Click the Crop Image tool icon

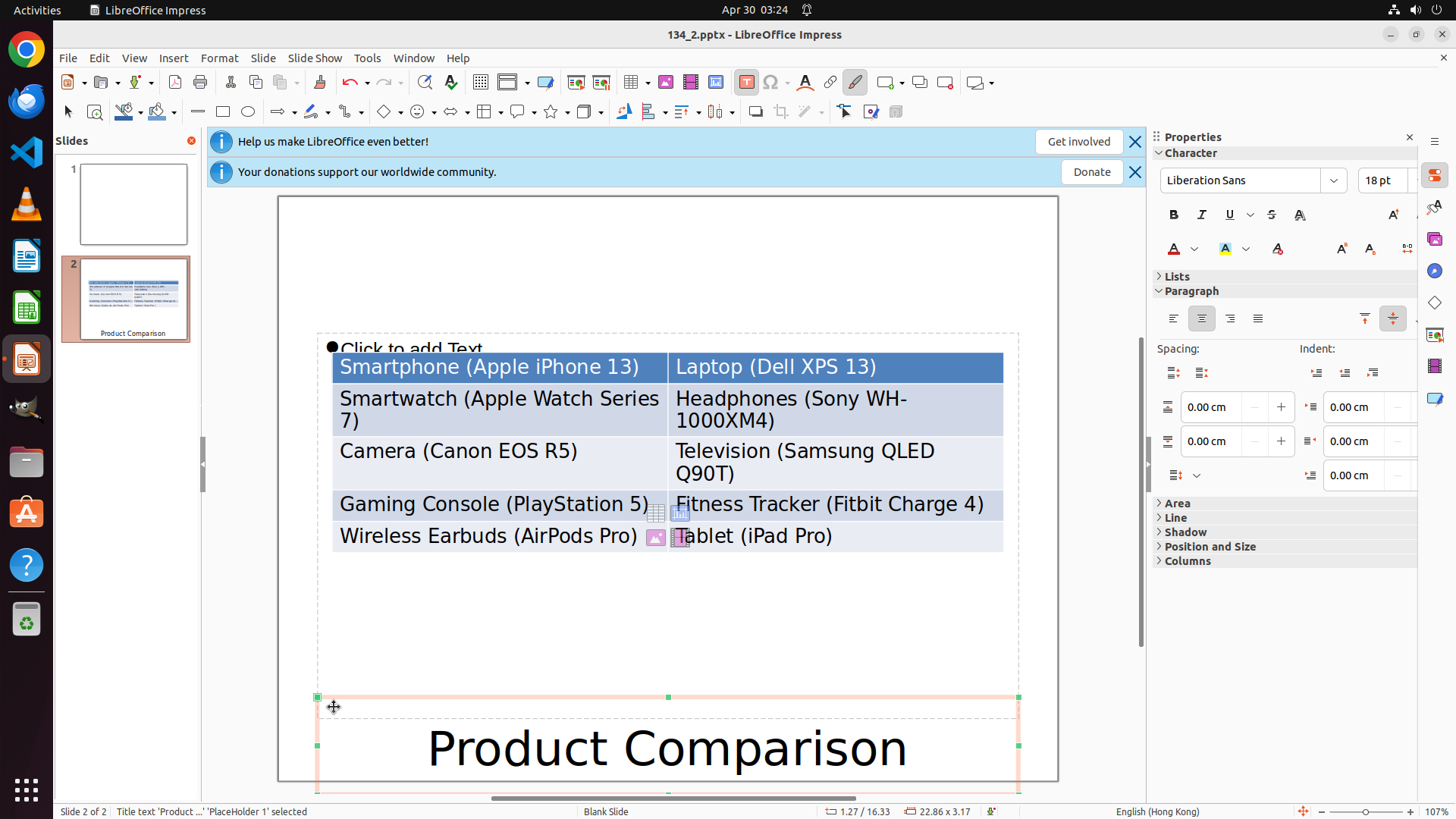click(x=781, y=112)
